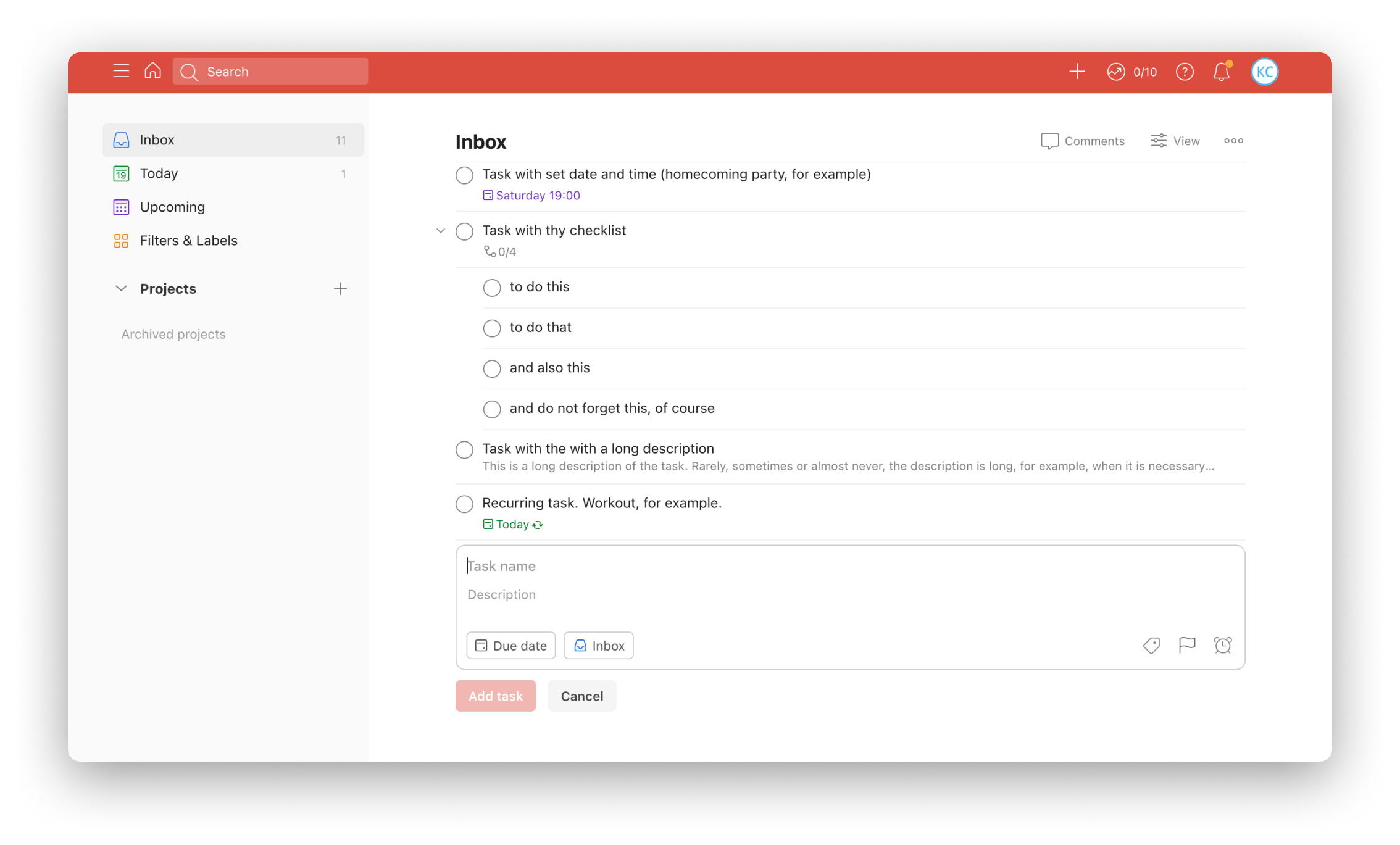Check off 'to do this'
This screenshot has height=845, width=1400.
[x=492, y=288]
